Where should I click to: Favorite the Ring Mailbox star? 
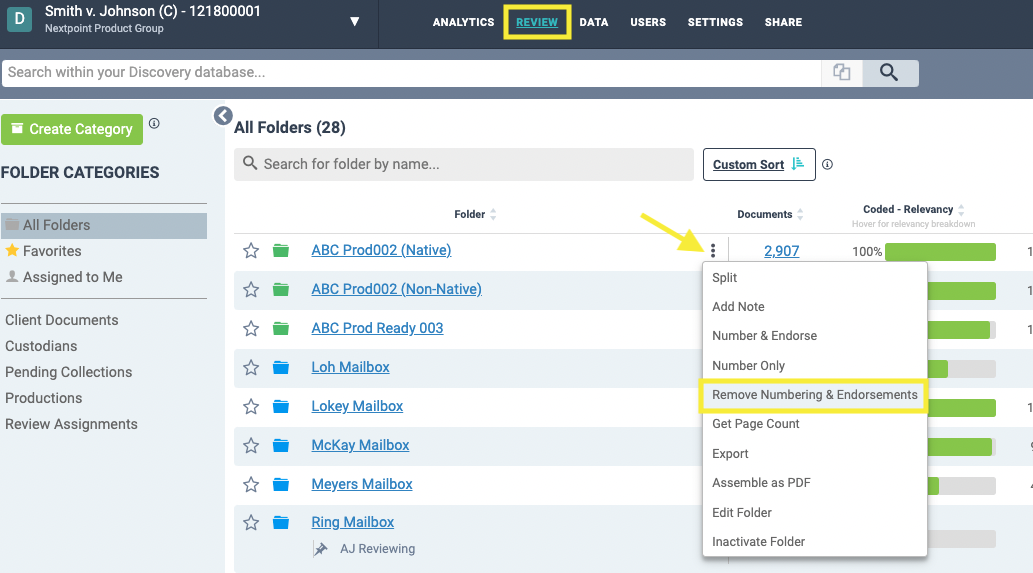pyautogui.click(x=251, y=522)
